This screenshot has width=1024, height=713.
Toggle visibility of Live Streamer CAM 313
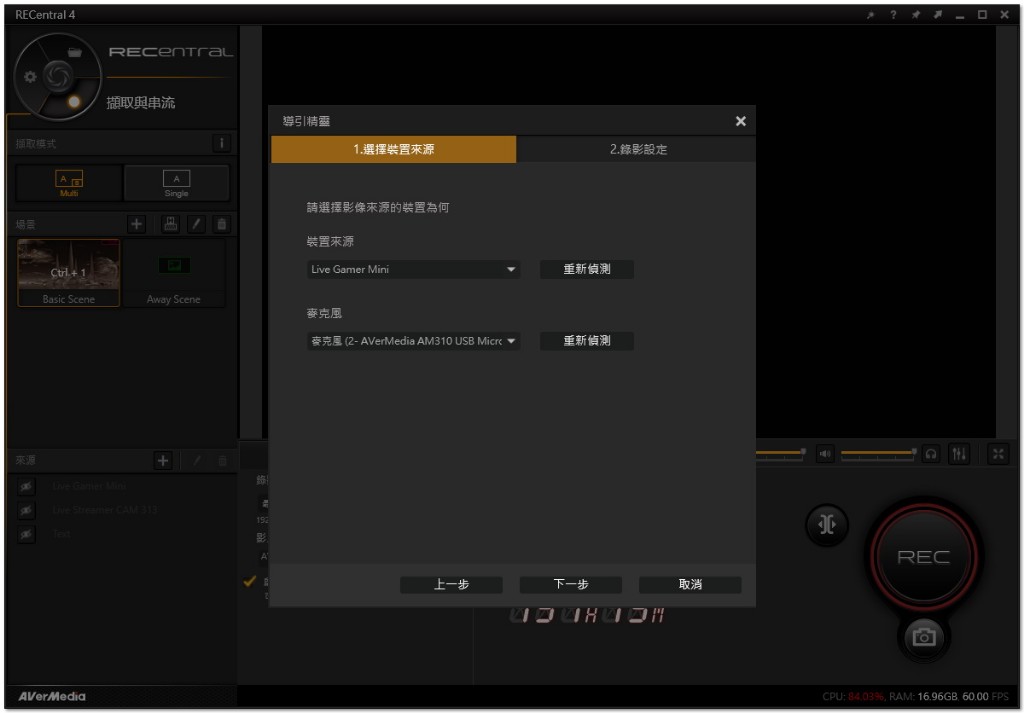pos(26,510)
